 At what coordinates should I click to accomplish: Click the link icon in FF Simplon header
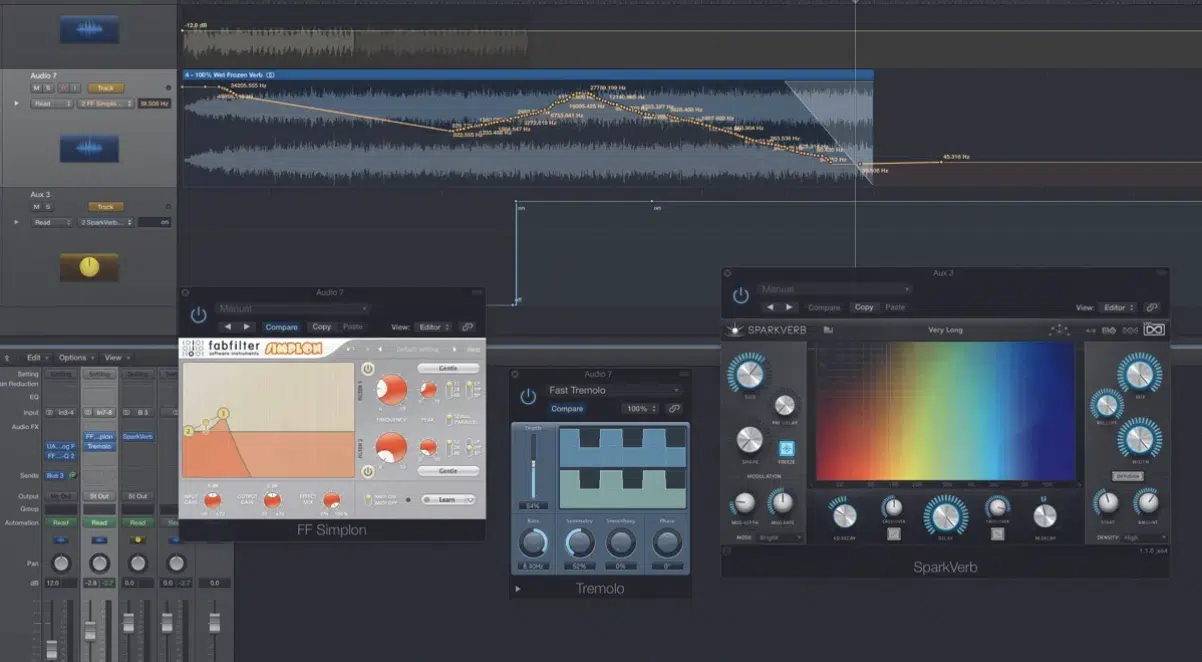(x=467, y=327)
